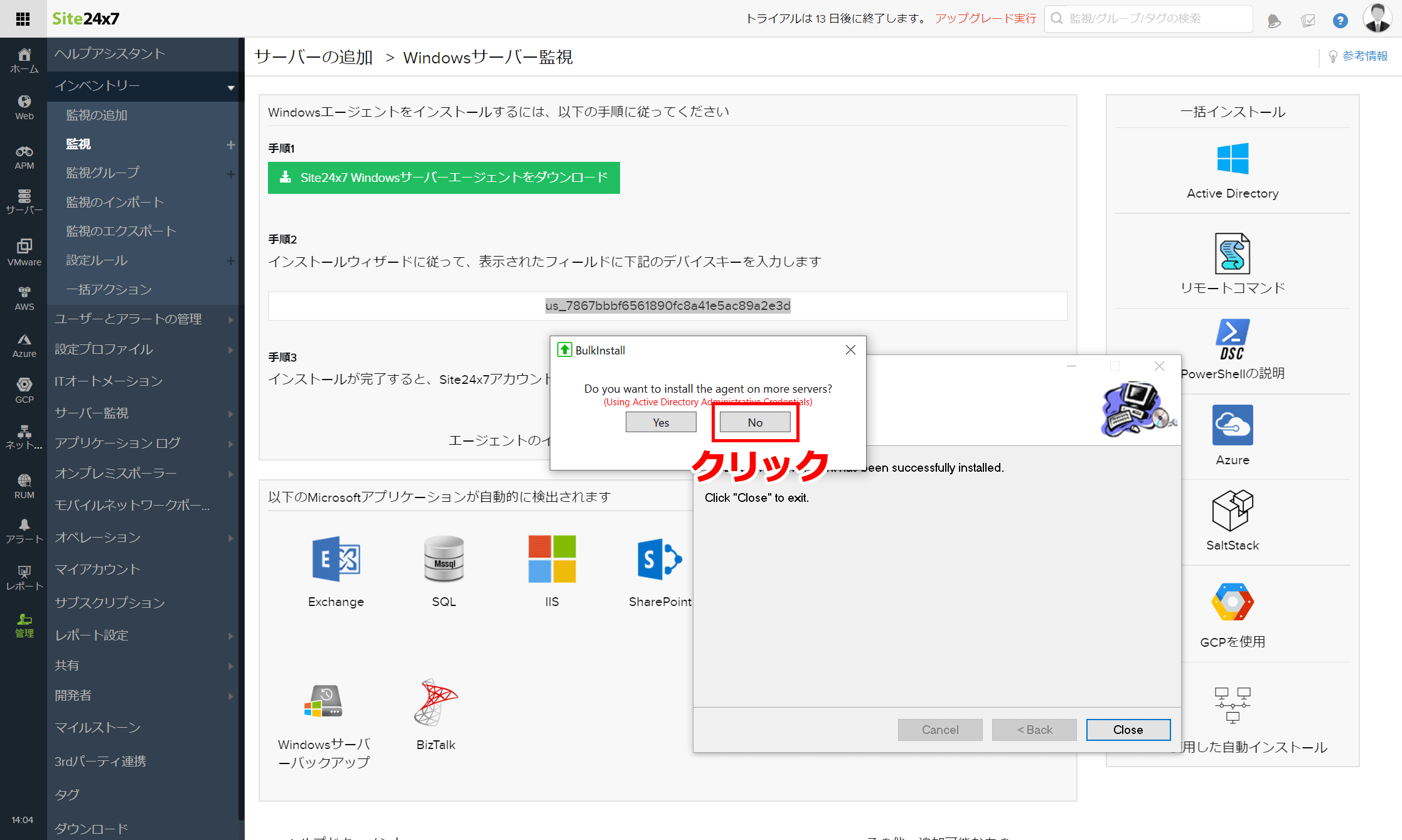1402x840 pixels.
Task: Click the device key text field
Action: (x=668, y=306)
